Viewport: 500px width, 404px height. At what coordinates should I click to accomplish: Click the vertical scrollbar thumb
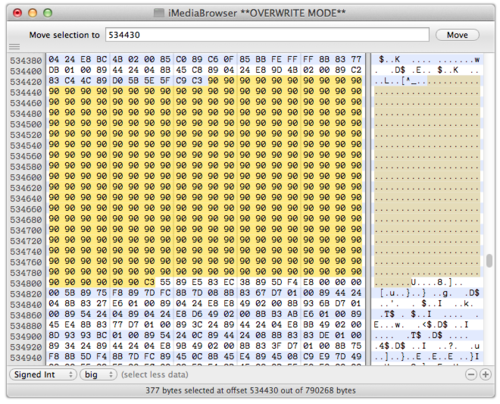click(x=489, y=261)
